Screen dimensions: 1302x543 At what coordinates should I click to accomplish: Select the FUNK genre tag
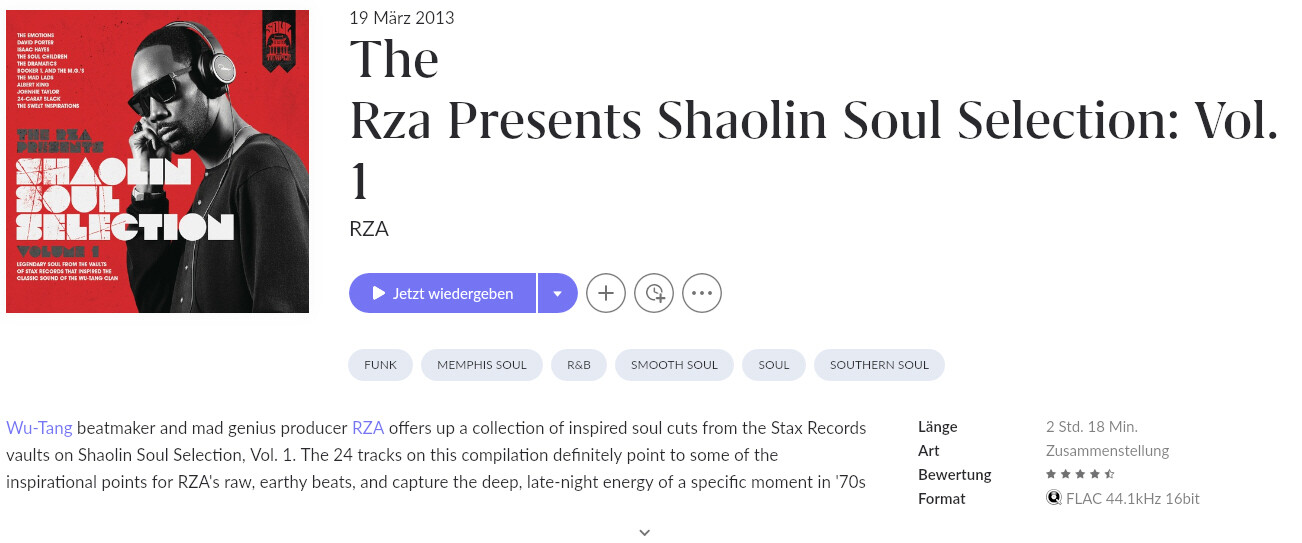(380, 365)
